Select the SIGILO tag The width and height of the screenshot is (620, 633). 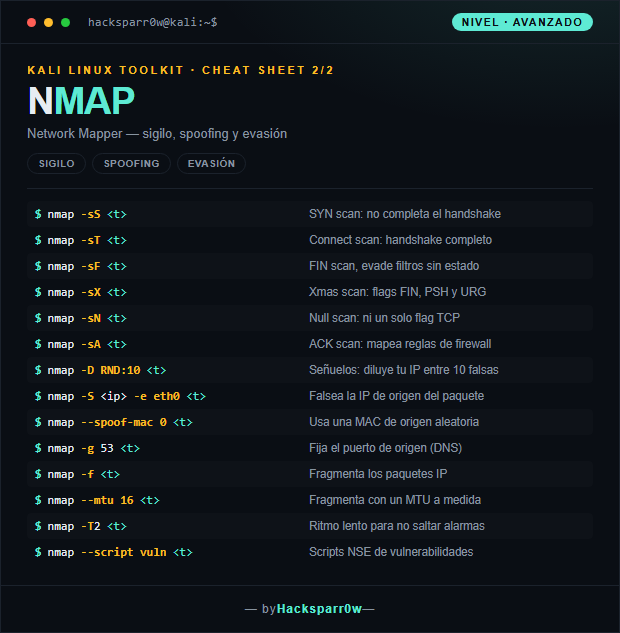pyautogui.click(x=57, y=163)
